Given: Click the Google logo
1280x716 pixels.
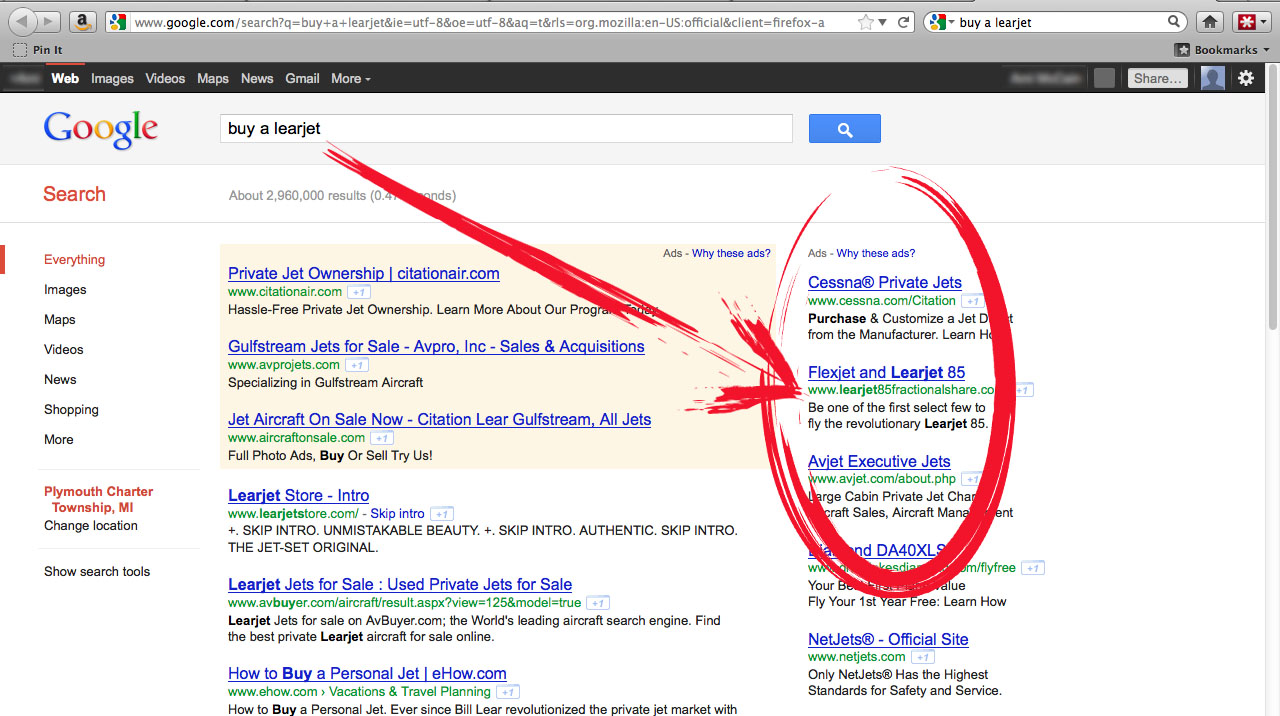Looking at the screenshot, I should (100, 130).
